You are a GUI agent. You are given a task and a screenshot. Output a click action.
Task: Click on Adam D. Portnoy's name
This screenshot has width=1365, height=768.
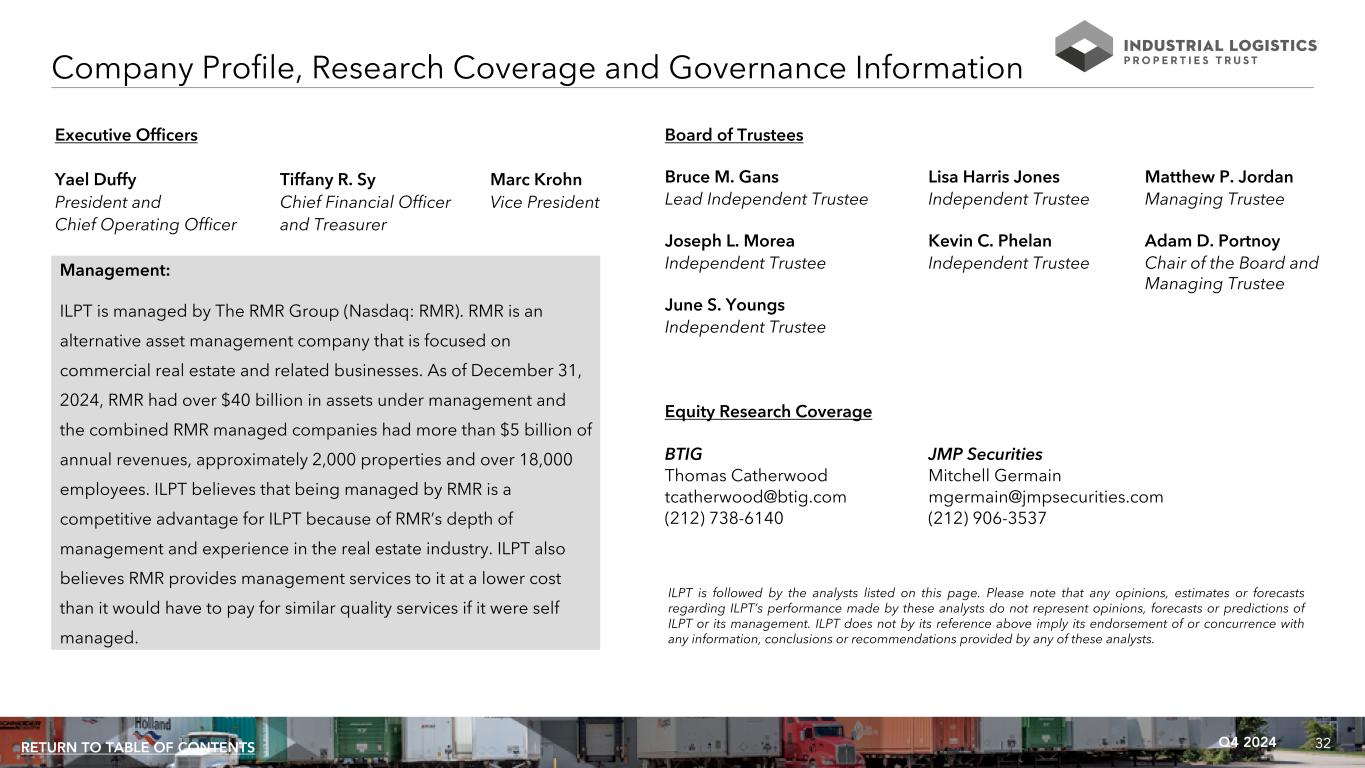click(x=1211, y=241)
